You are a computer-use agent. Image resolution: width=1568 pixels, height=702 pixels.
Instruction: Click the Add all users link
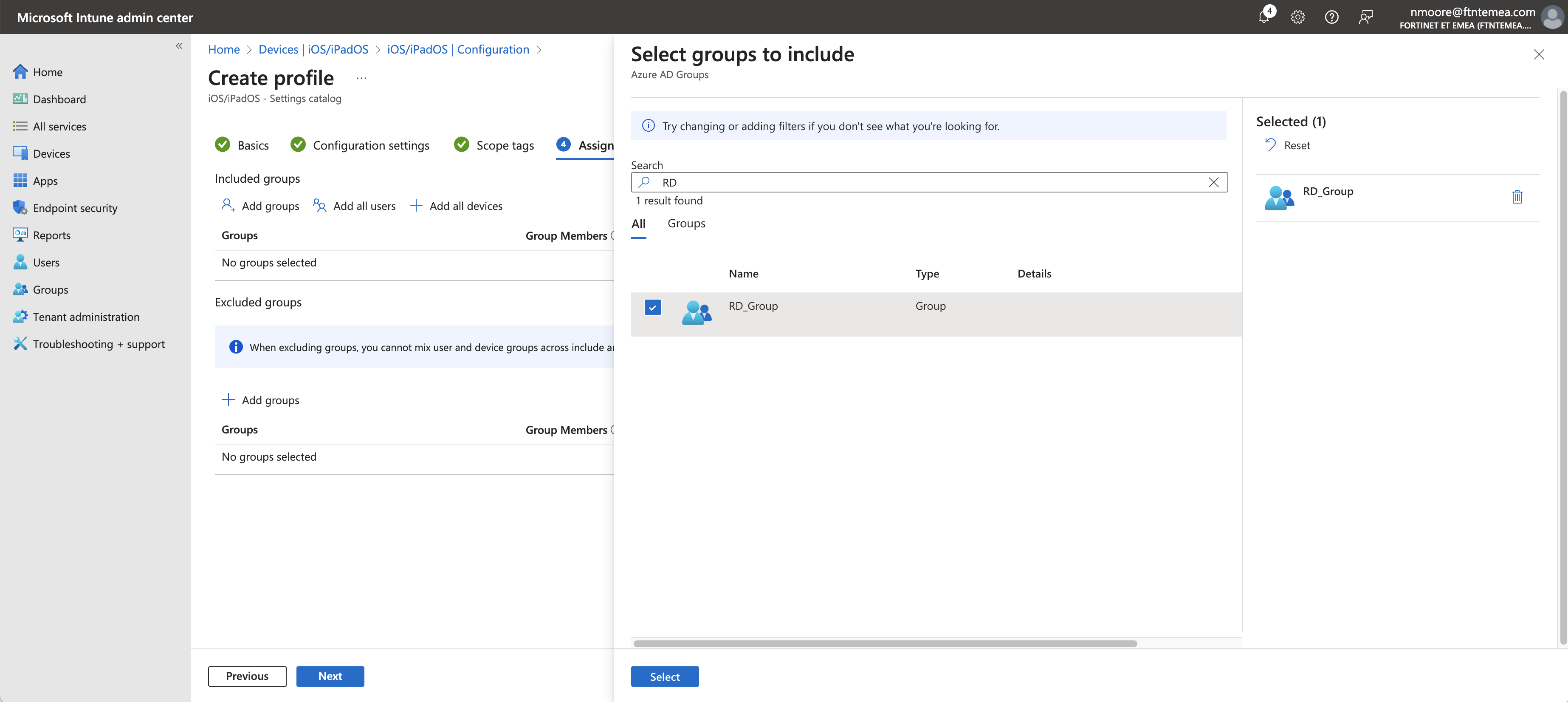364,206
